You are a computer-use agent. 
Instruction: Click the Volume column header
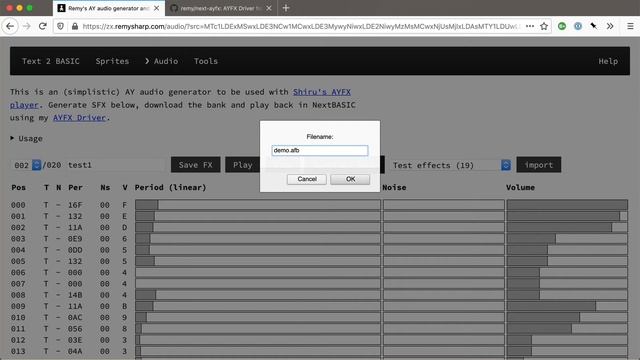520,187
